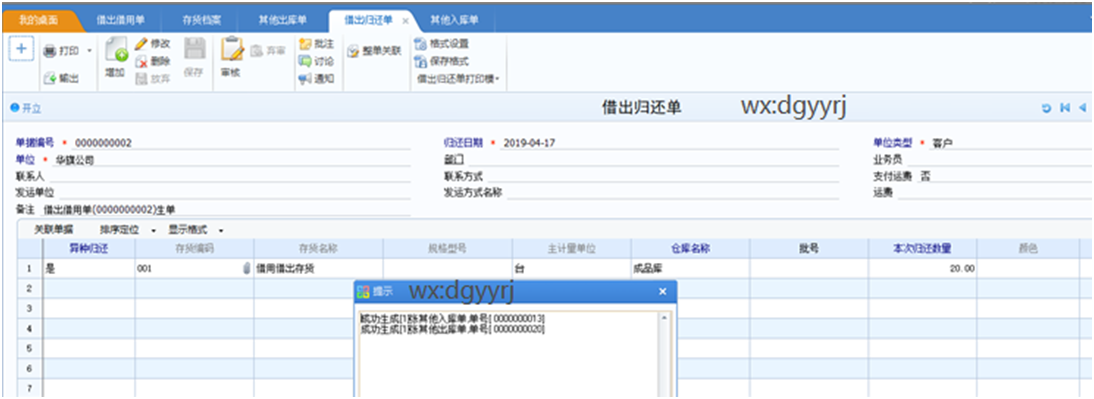Switch to the 其他出库单 tab
Image resolution: width=1094 pixels, height=399 pixels.
(x=282, y=20)
